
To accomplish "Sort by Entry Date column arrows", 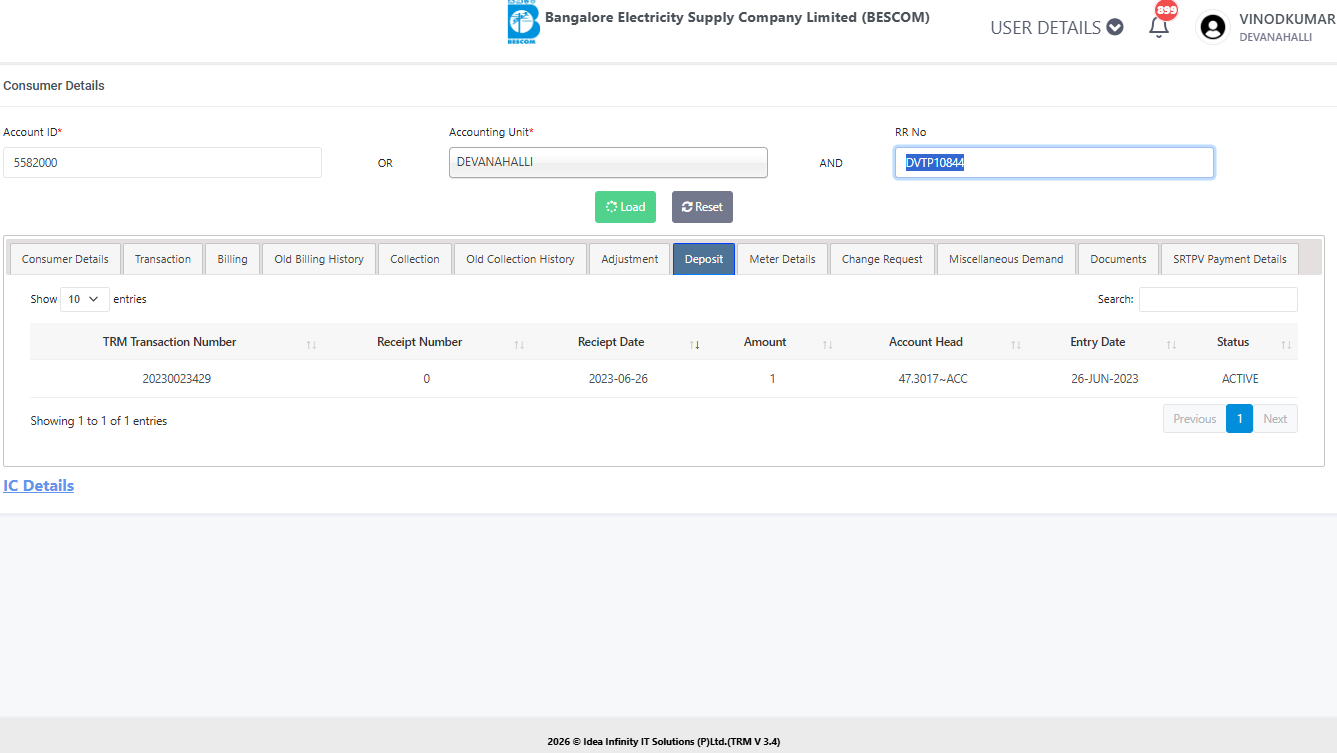I will point(1171,344).
